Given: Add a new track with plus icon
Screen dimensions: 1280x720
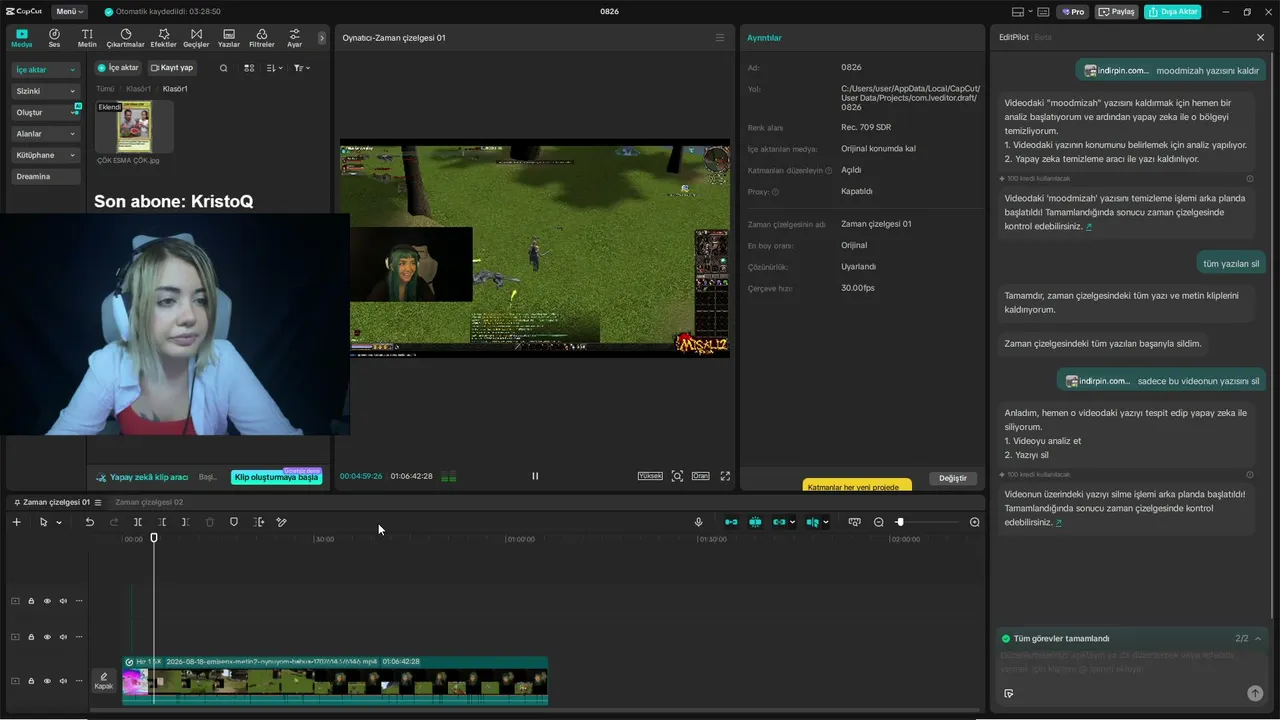Looking at the screenshot, I should coord(16,522).
